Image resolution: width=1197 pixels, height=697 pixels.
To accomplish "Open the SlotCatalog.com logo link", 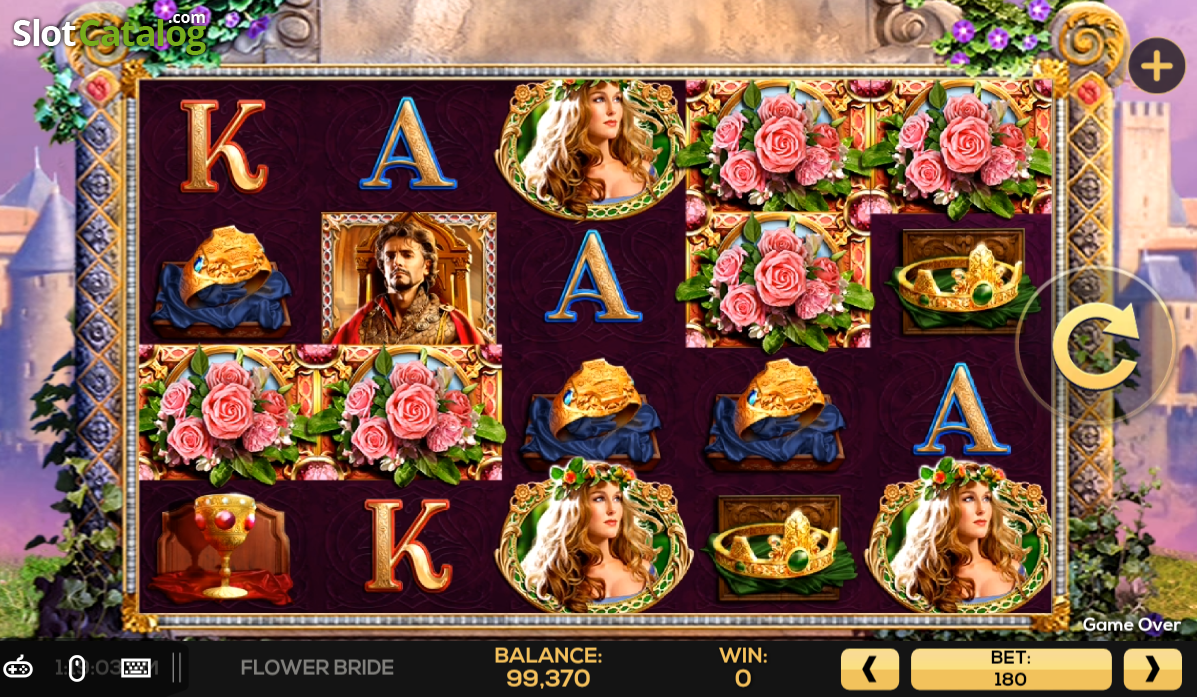I will click(109, 32).
